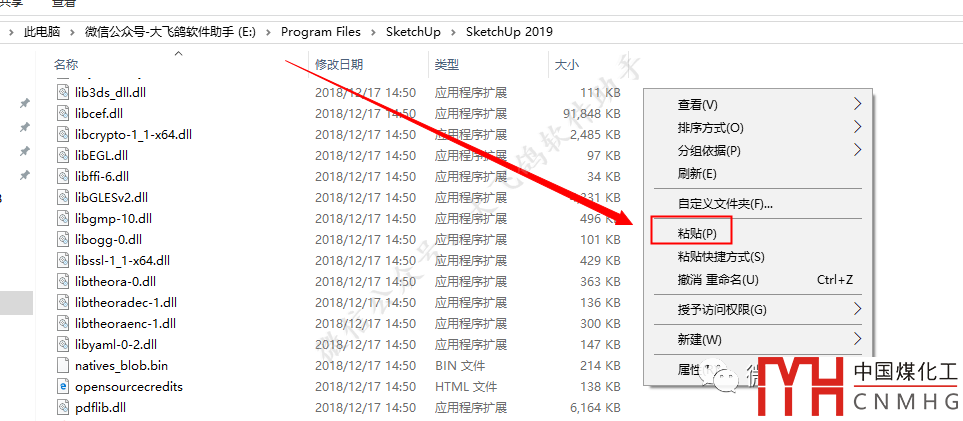Choose 撤消 重命名(U) in the context menu
This screenshot has height=421, width=963.
(718, 280)
